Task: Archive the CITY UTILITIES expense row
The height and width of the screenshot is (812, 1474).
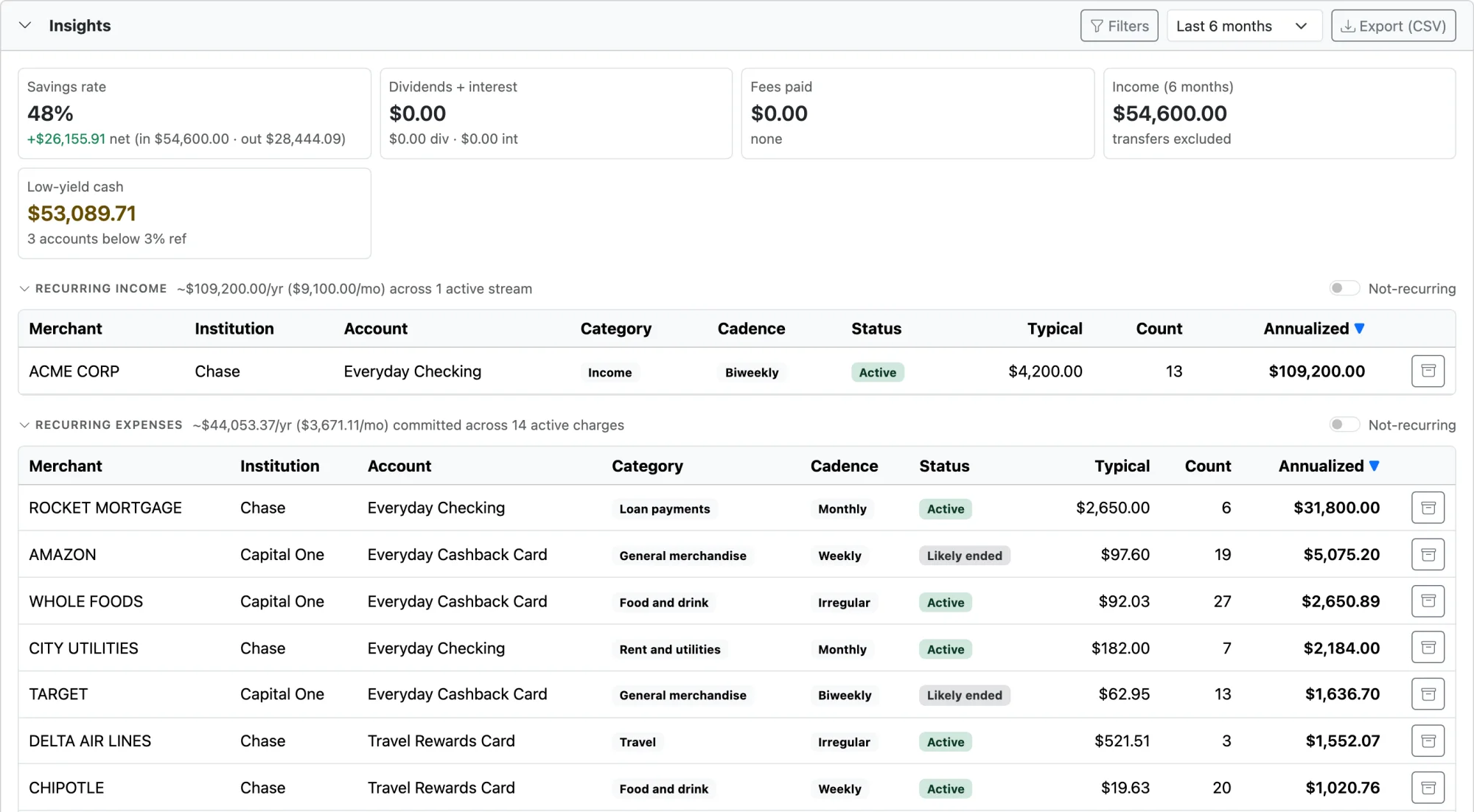Action: 1428,648
